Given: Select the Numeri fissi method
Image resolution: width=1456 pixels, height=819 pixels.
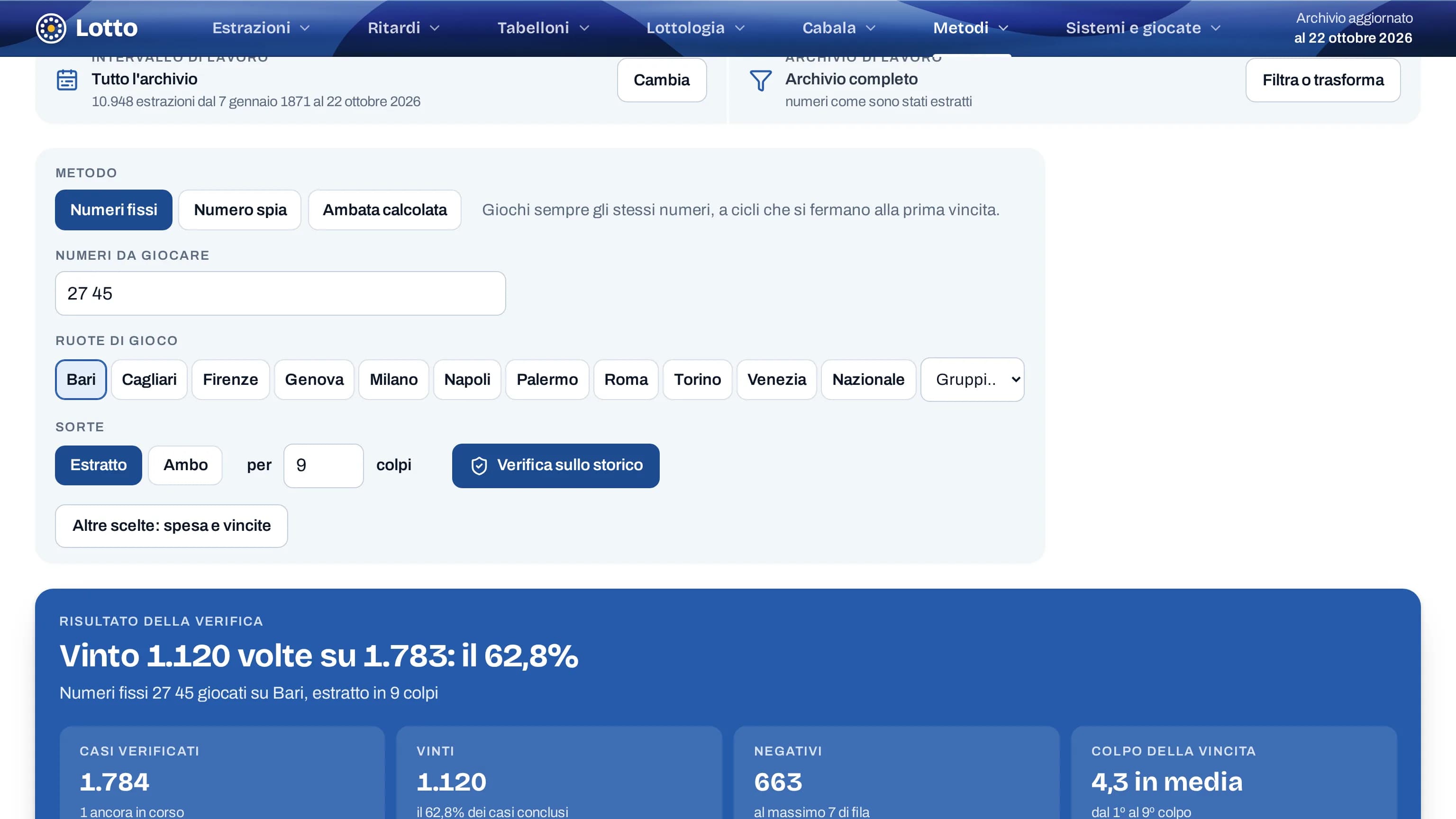Looking at the screenshot, I should (x=114, y=209).
